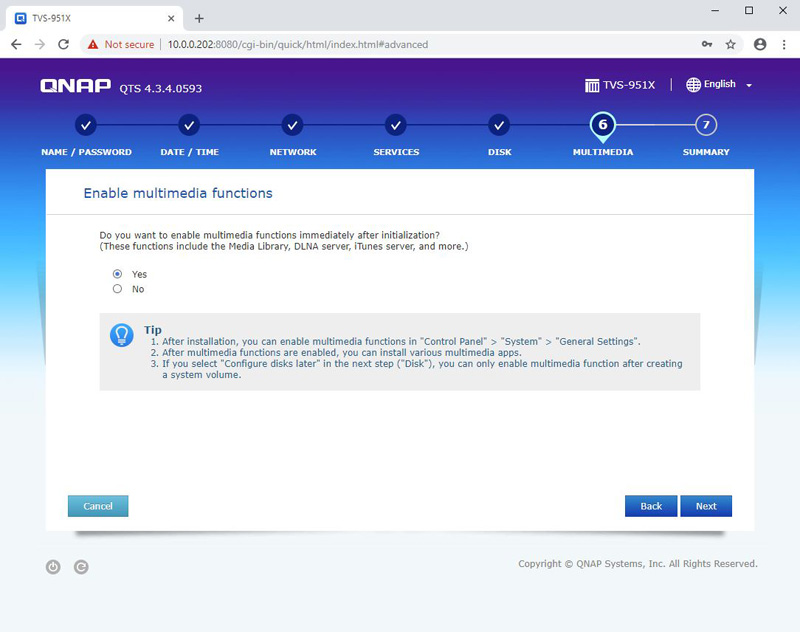Click the Cancel button
This screenshot has height=632, width=800.
click(98, 506)
